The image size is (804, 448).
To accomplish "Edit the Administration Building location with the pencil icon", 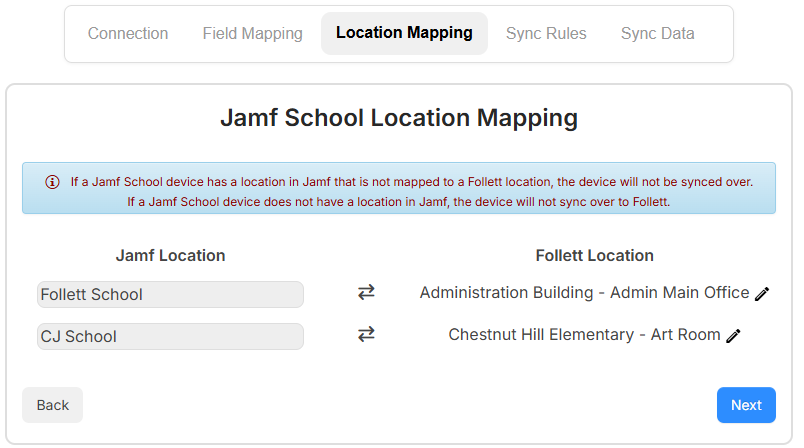I will [762, 294].
